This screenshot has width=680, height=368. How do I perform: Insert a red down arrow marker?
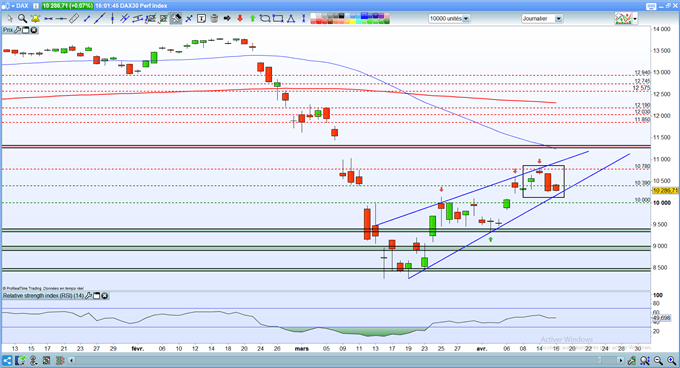pos(240,19)
